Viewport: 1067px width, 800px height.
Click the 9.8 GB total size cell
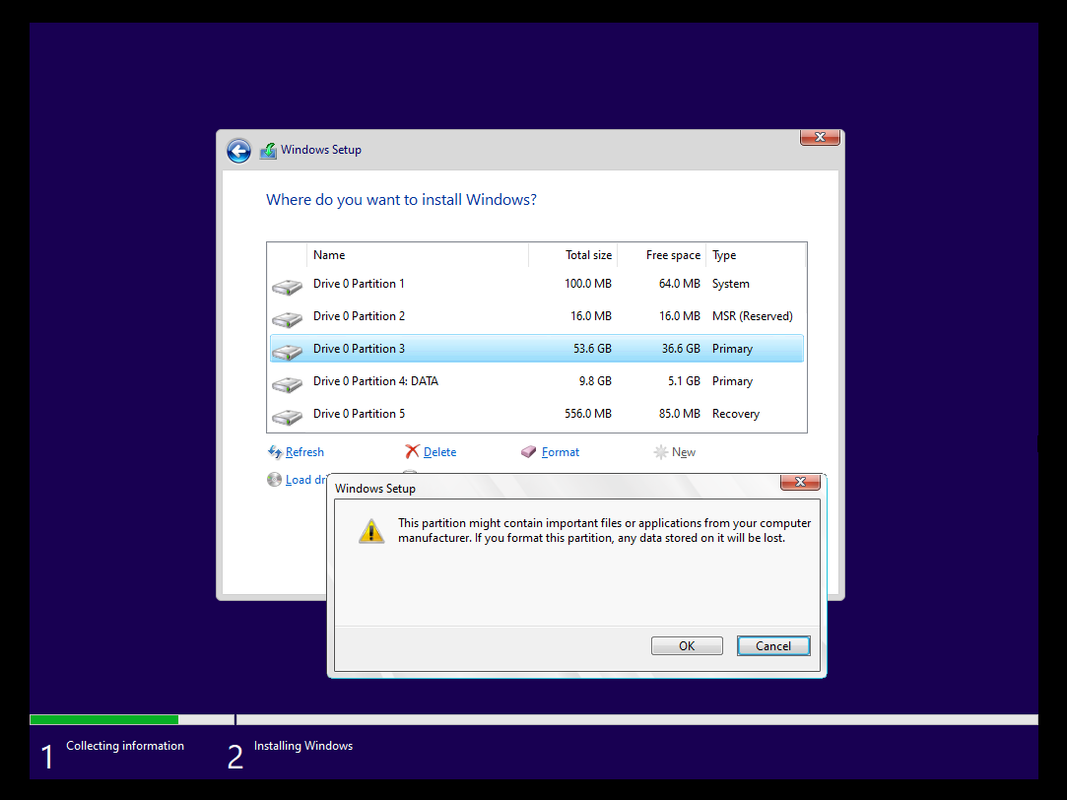click(x=595, y=381)
